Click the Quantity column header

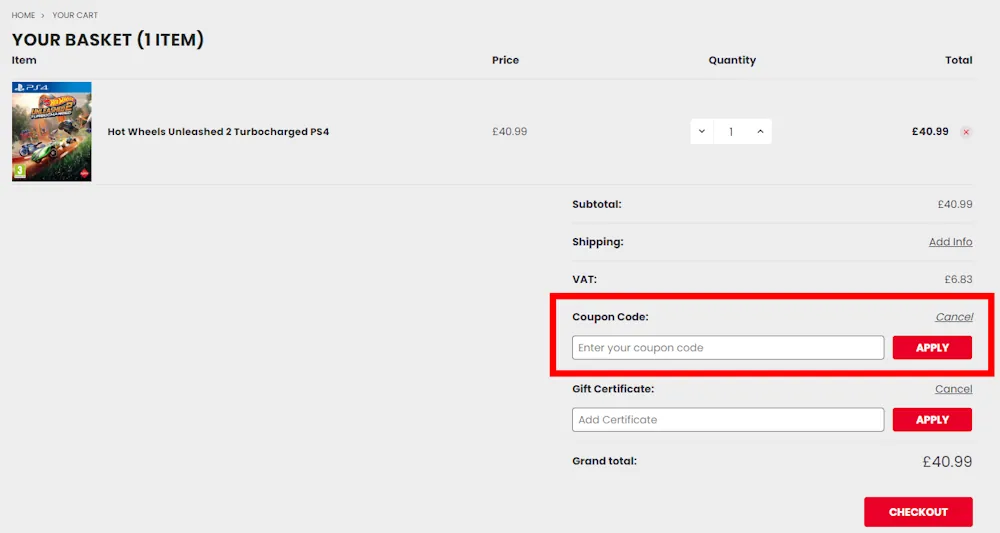(732, 60)
